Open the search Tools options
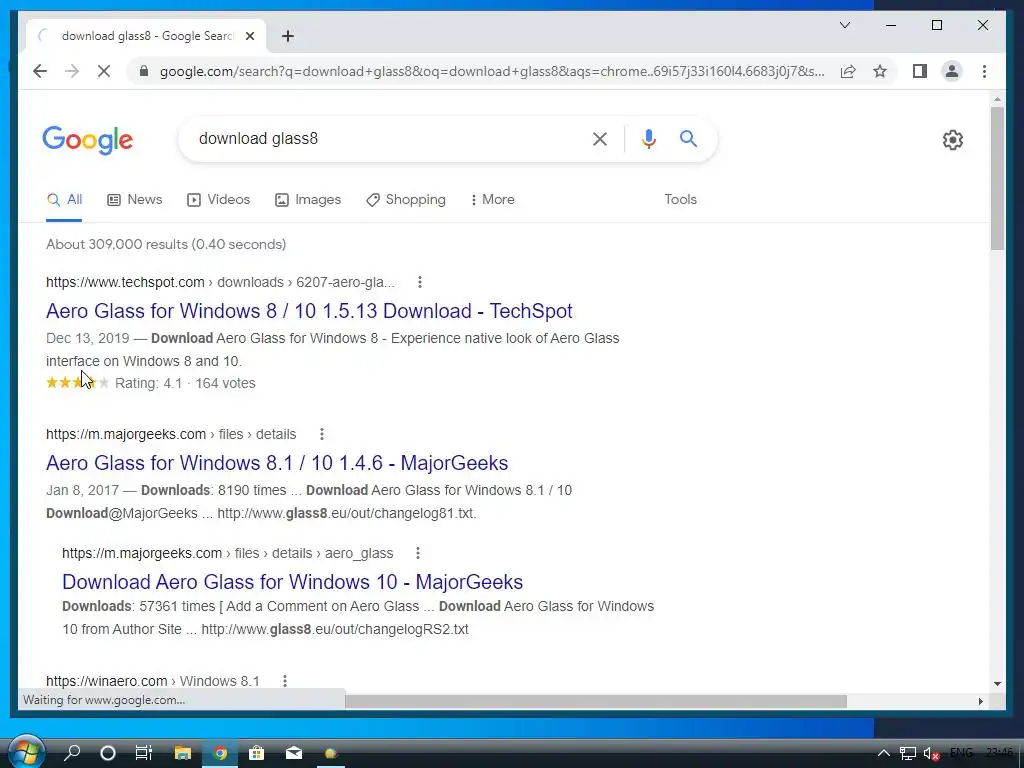The width and height of the screenshot is (1024, 768). tap(680, 200)
